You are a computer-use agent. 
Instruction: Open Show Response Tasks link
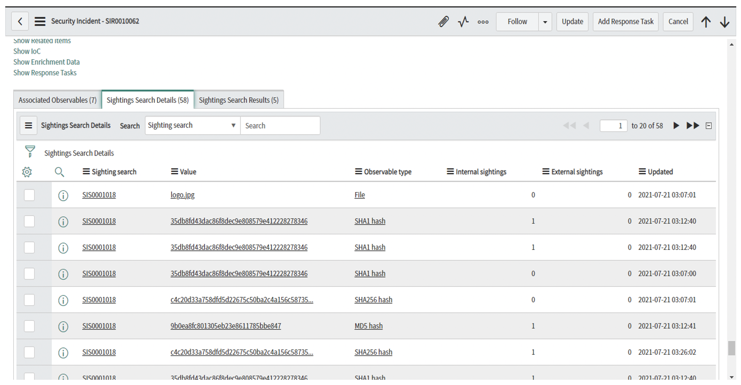click(45, 73)
